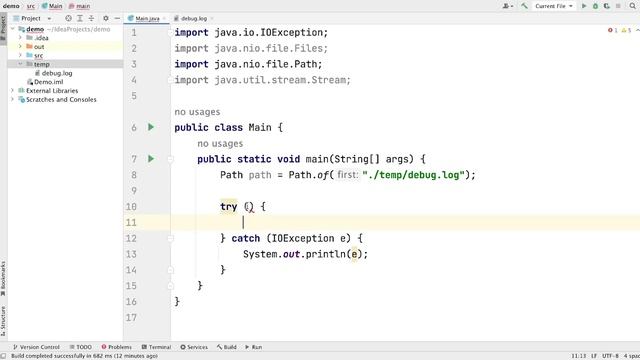Open Terminal tool window
Viewport: 640px width, 360px height.
(x=156, y=347)
